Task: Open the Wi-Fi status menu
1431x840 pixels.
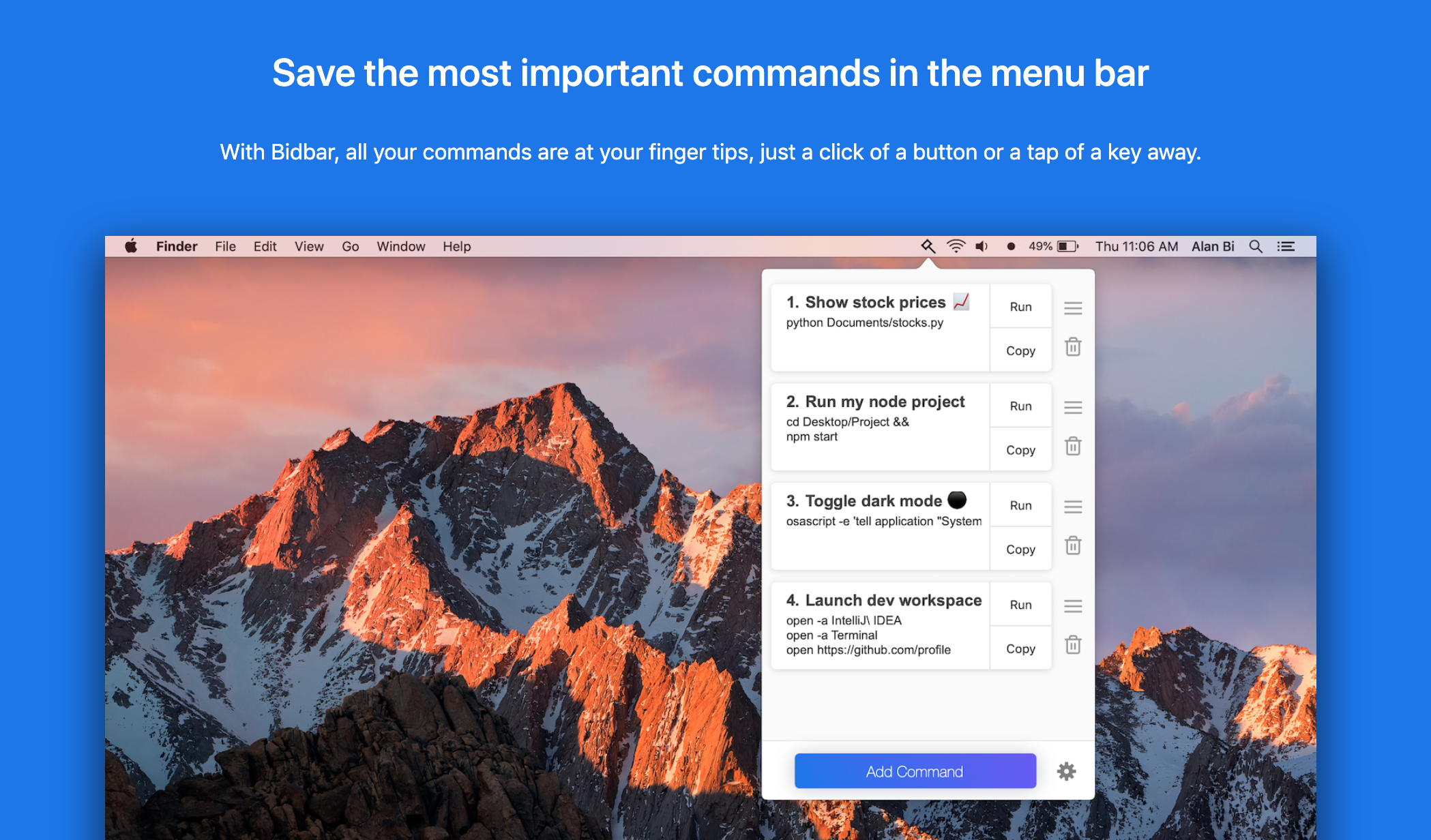Action: 956,246
